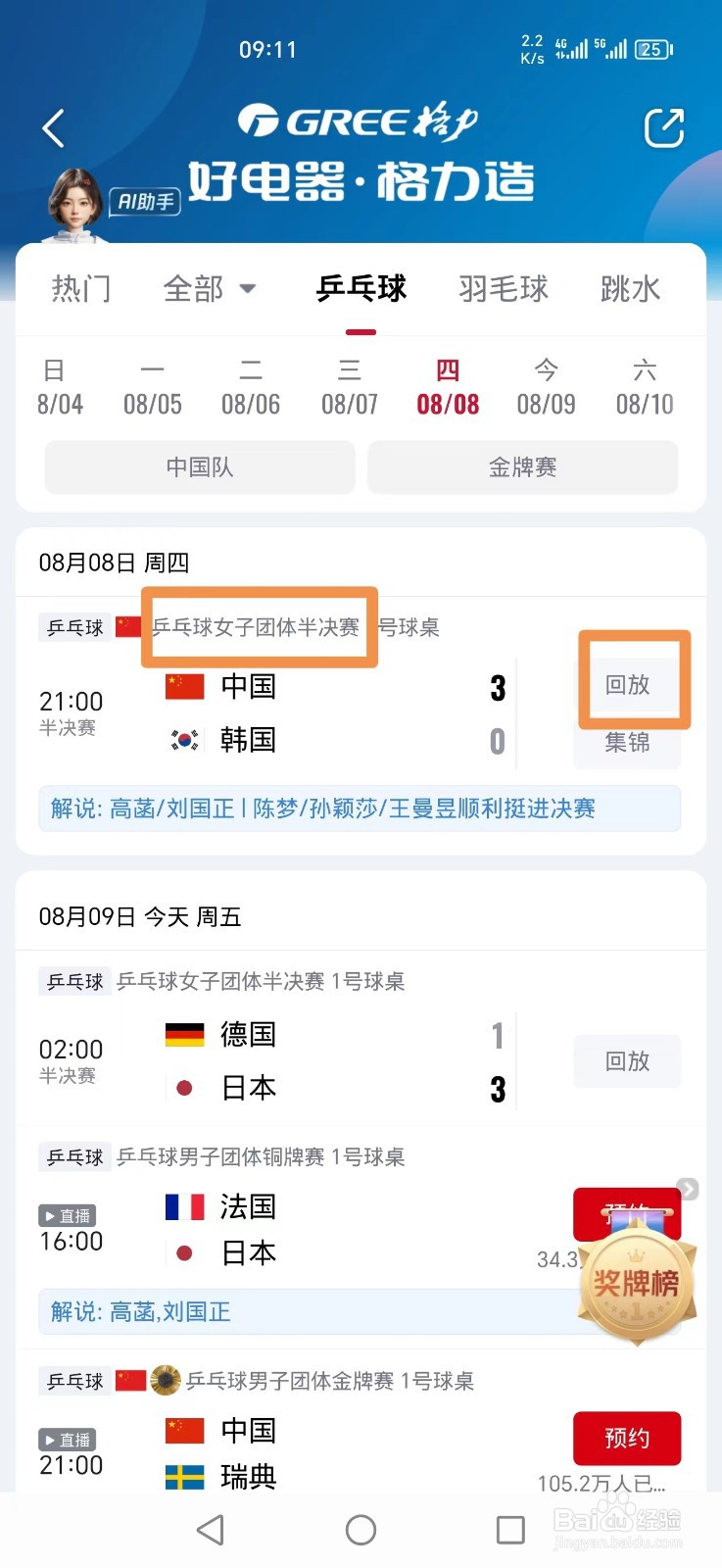Tap Android back triangle button
Viewport: 722px width, 1568px height.
pyautogui.click(x=211, y=1530)
